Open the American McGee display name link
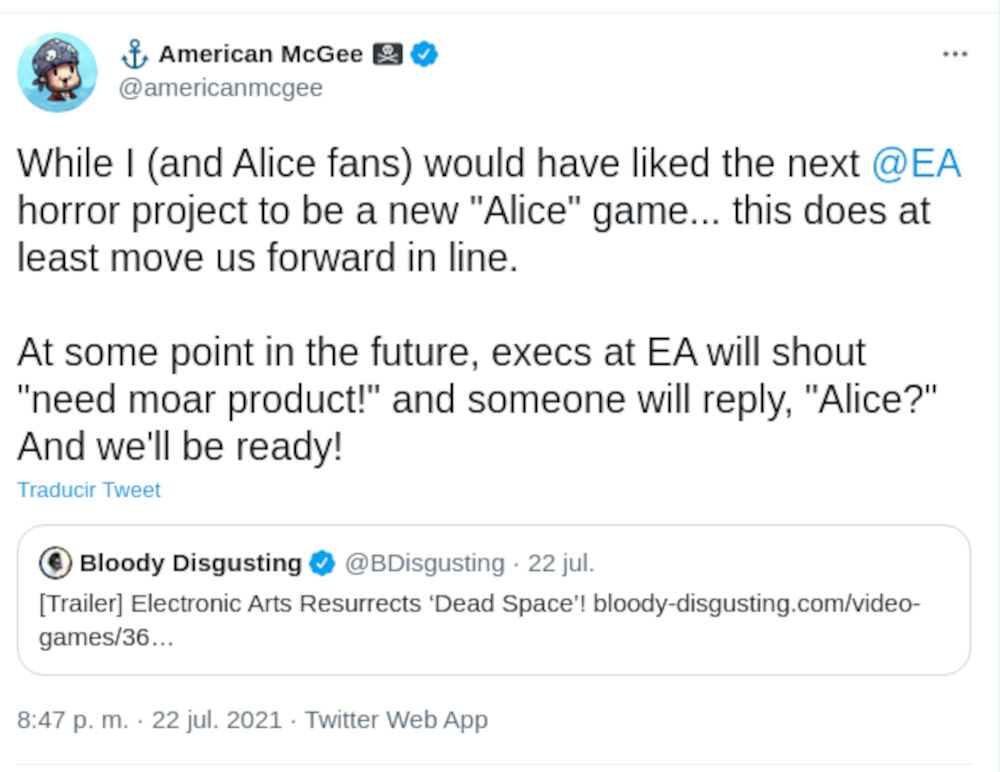Screen dimensions: 1000x772 pos(260,54)
